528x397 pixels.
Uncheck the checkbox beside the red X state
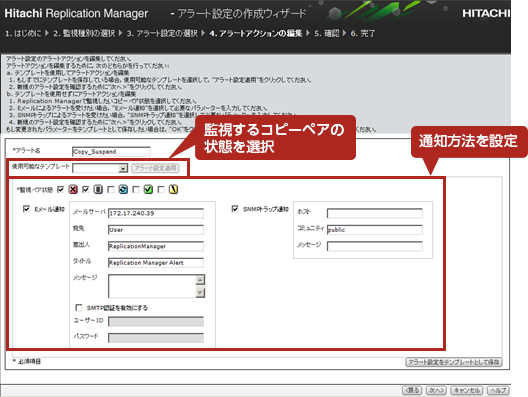pyautogui.click(x=61, y=190)
